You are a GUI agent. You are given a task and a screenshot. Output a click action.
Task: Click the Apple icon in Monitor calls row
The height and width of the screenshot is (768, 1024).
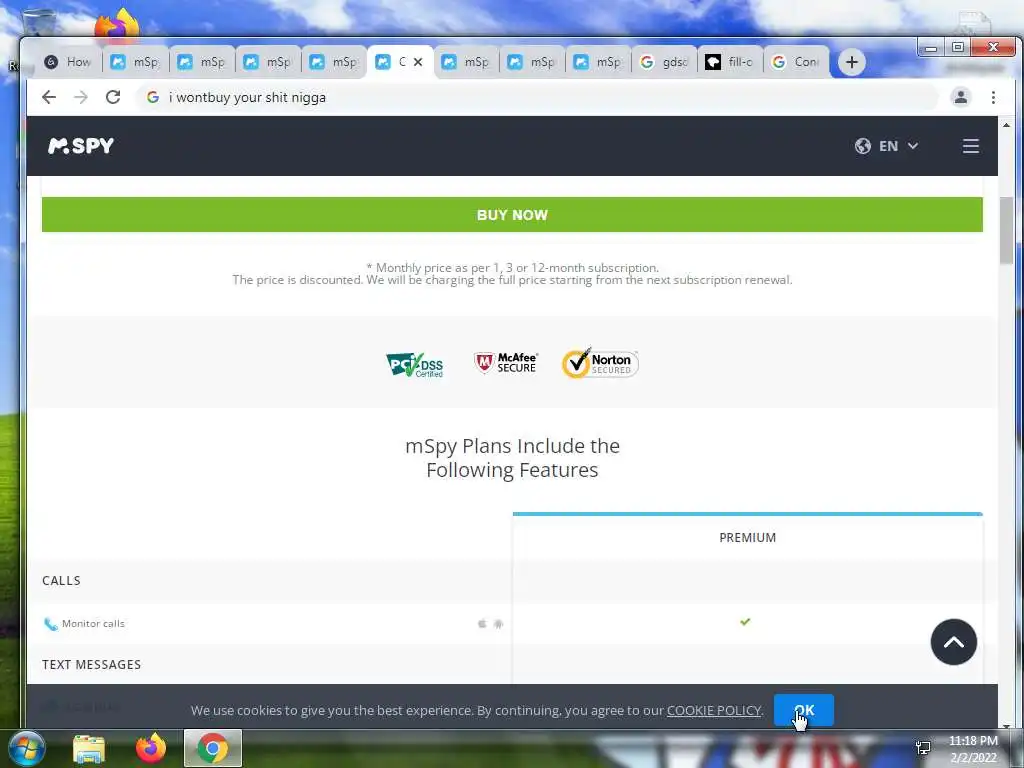pyautogui.click(x=482, y=624)
